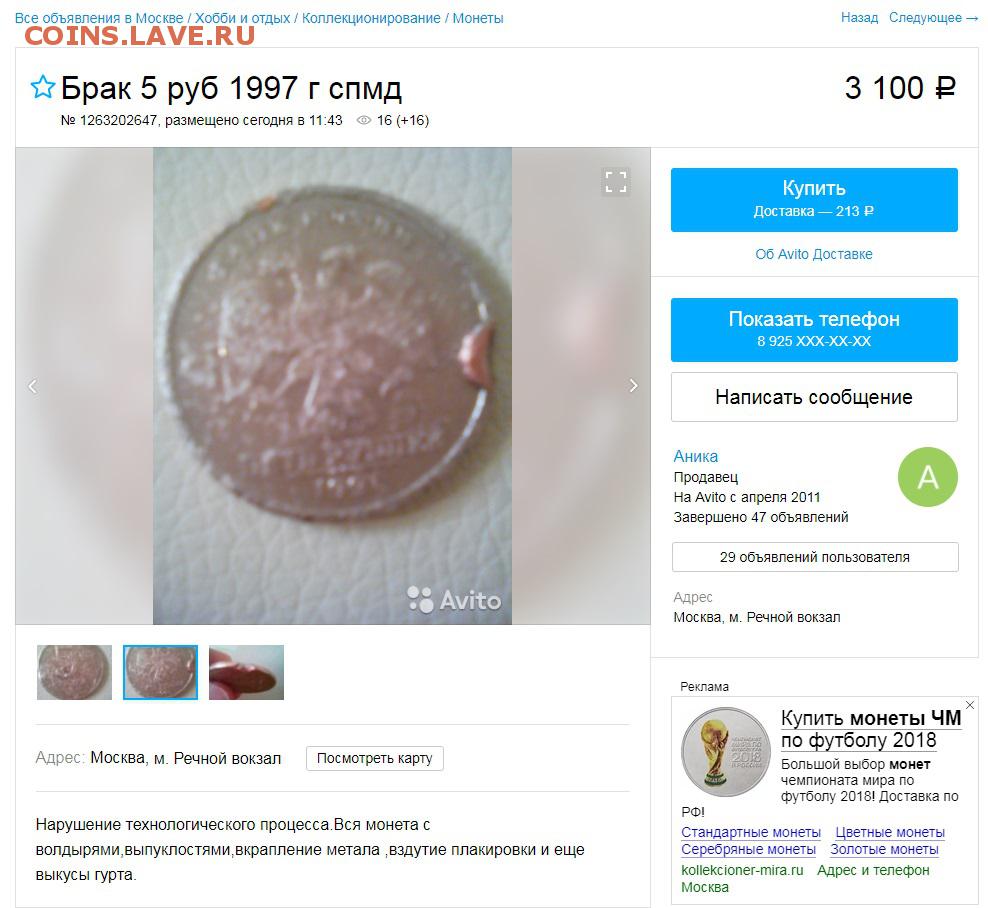Screen dimensions: 988x908
Task: Navigate to Следующее listing
Action: point(933,18)
